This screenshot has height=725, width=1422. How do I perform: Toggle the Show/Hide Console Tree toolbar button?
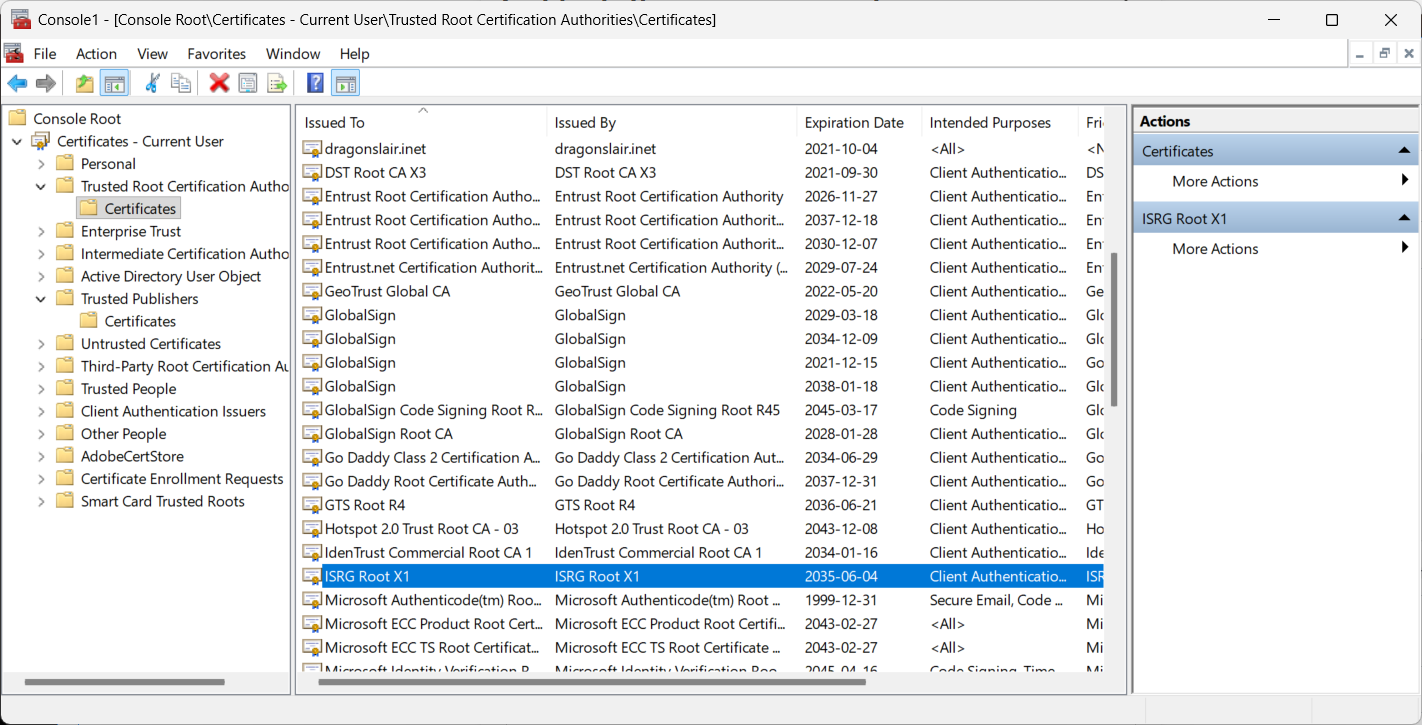[114, 83]
